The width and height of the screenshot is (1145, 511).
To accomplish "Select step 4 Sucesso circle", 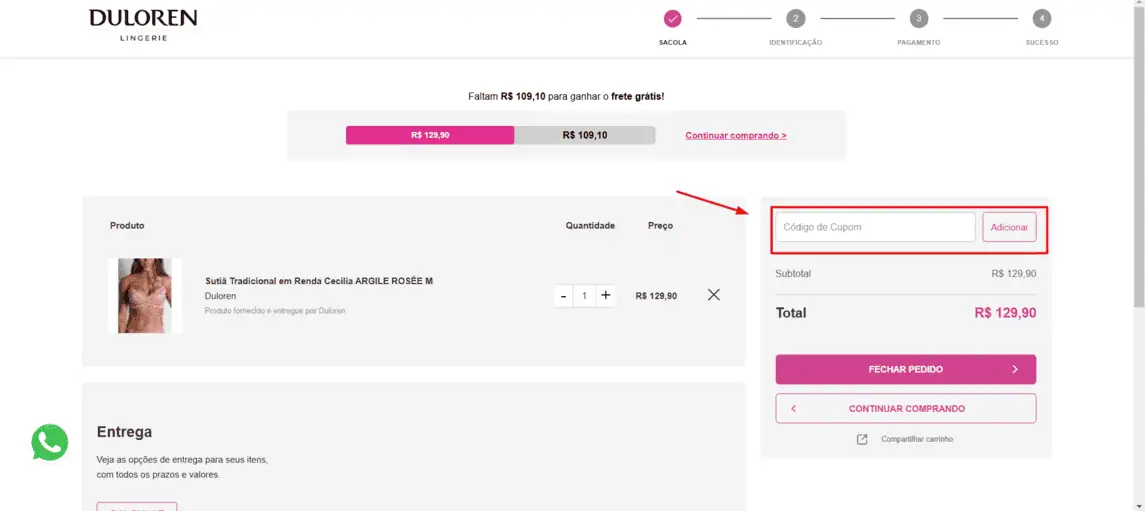I will point(1041,18).
